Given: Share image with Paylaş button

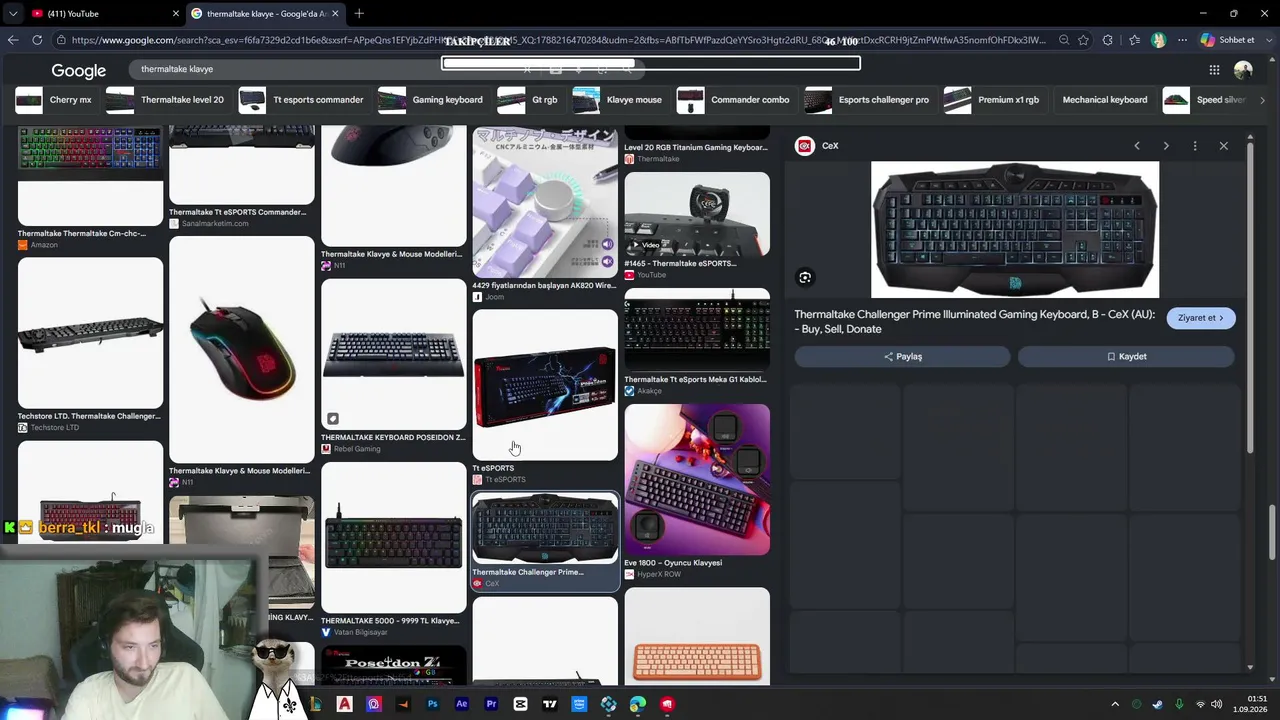Looking at the screenshot, I should 903,357.
